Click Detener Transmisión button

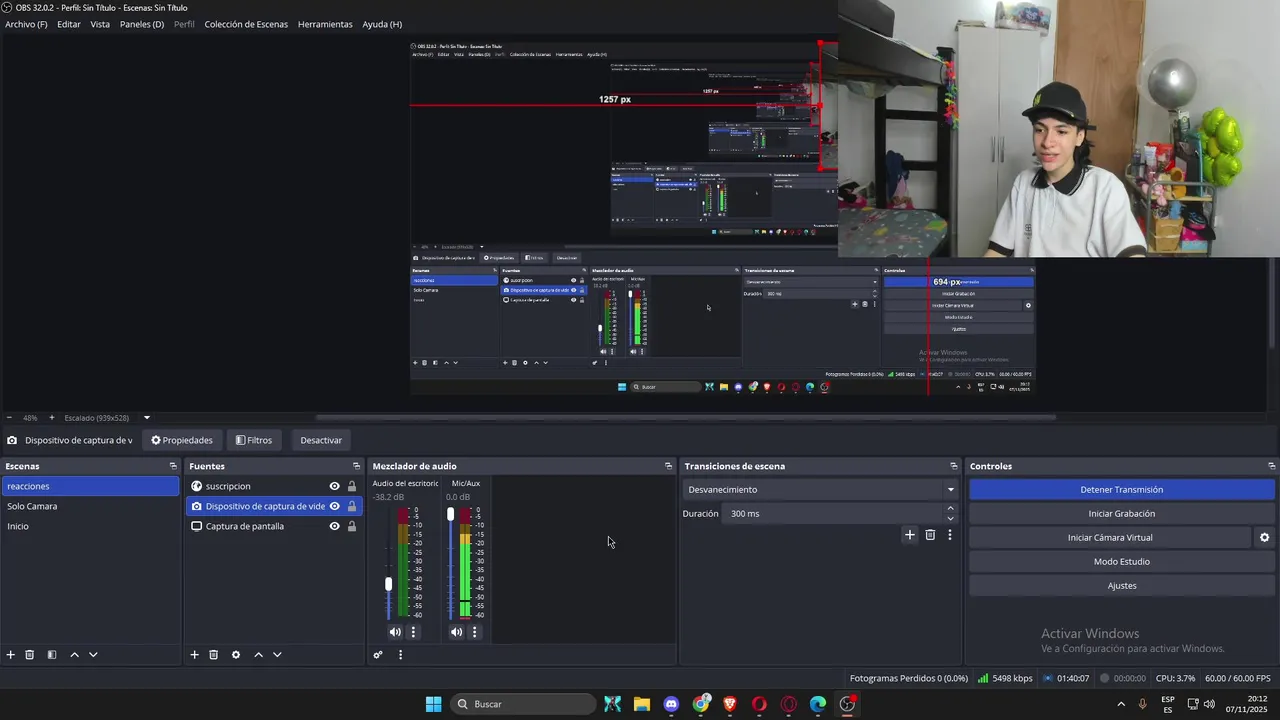tap(1121, 489)
